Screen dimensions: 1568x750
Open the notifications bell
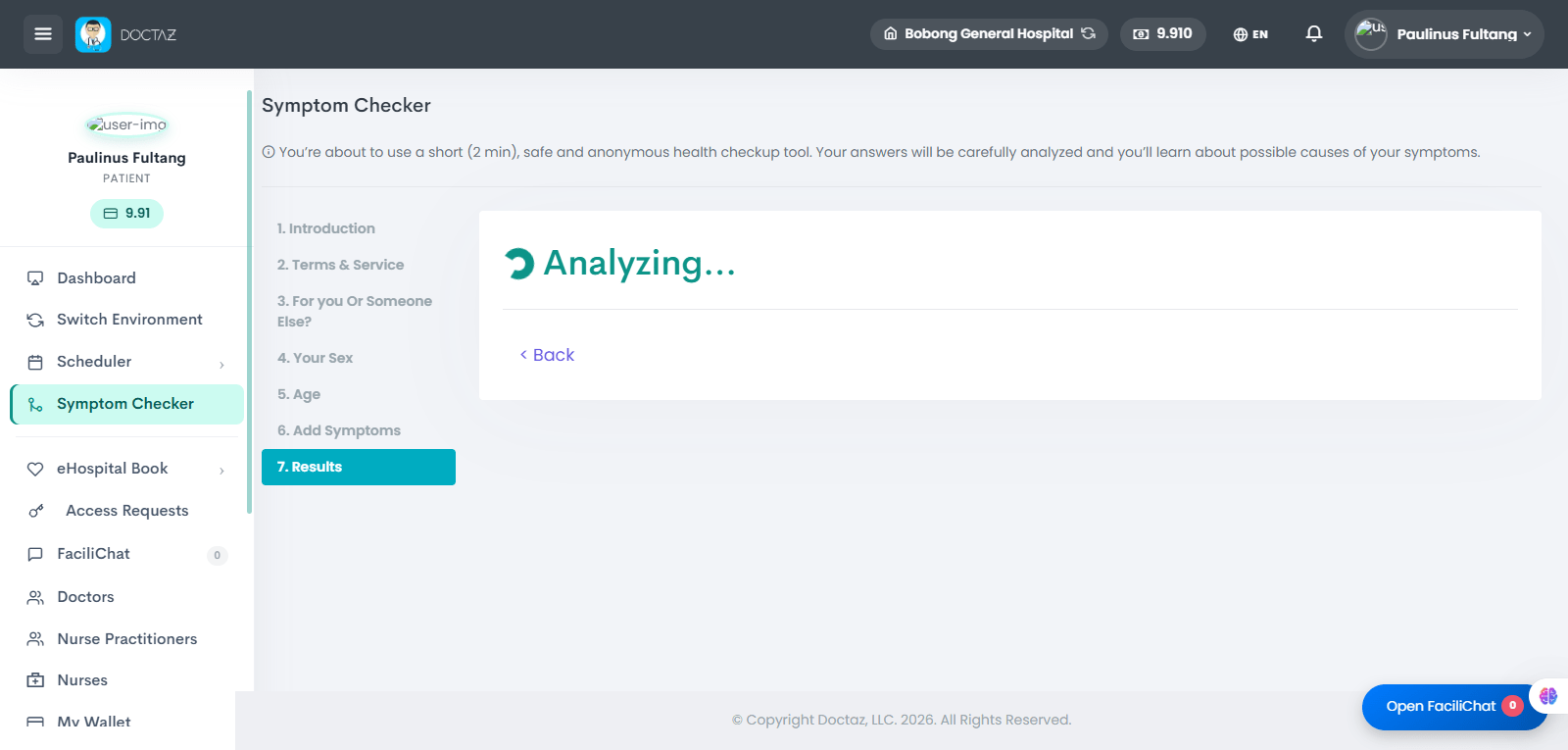[1314, 34]
